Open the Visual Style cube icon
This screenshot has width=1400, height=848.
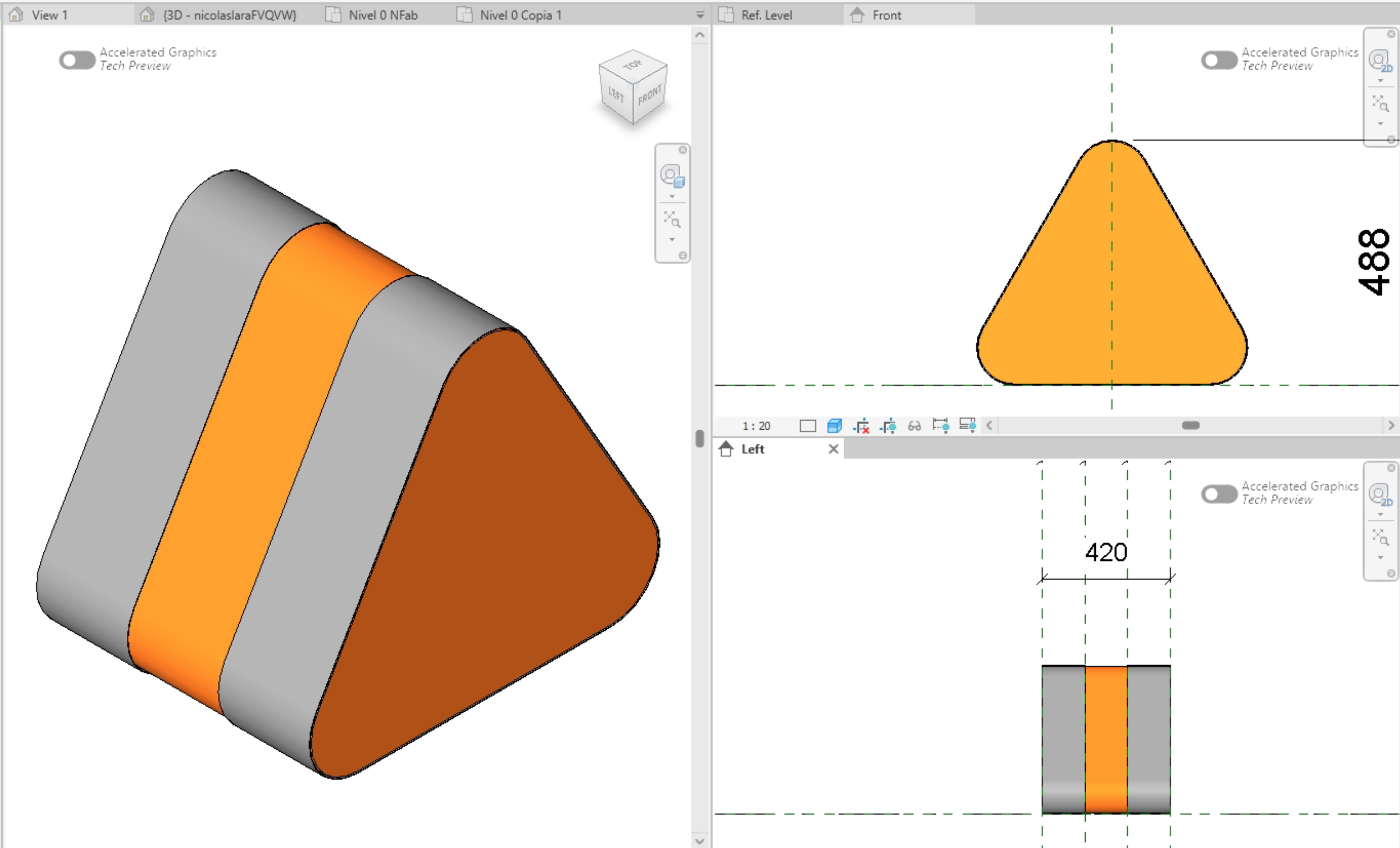[834, 426]
